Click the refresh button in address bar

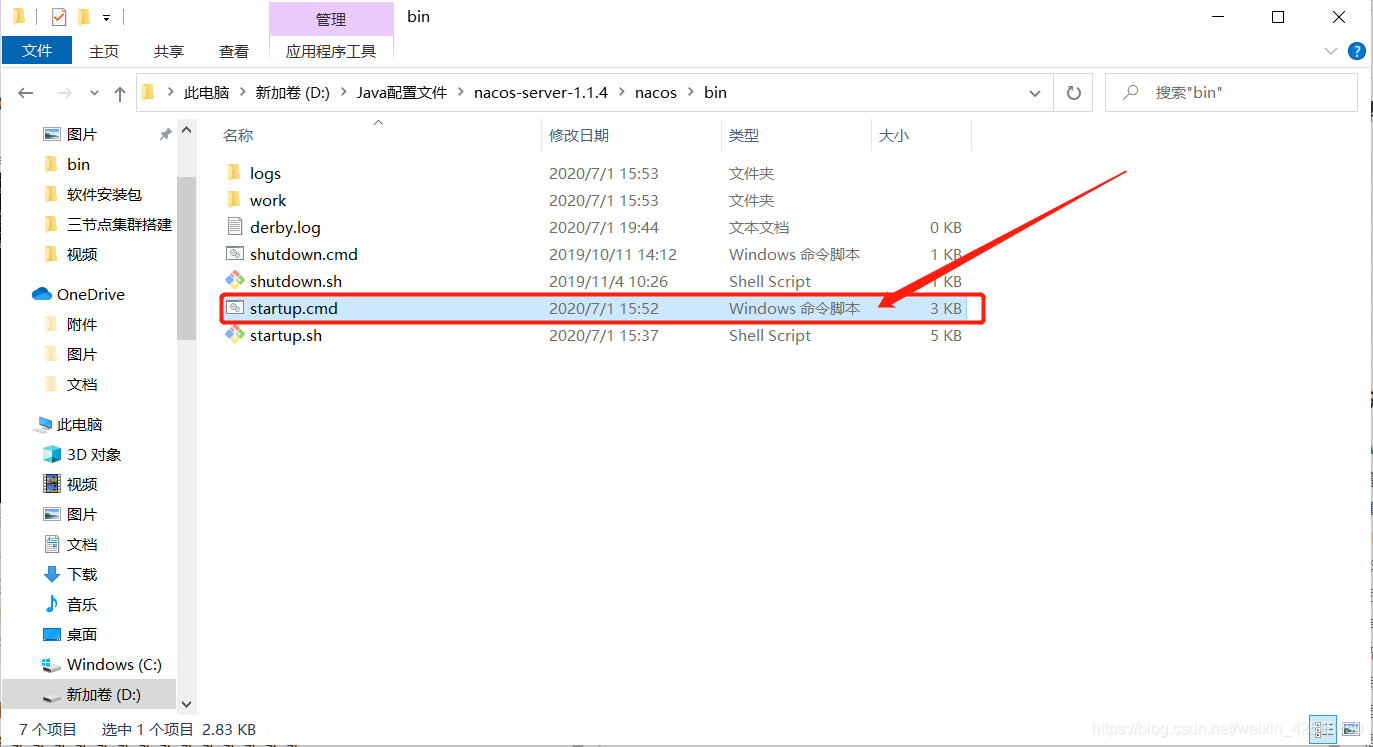click(x=1074, y=93)
